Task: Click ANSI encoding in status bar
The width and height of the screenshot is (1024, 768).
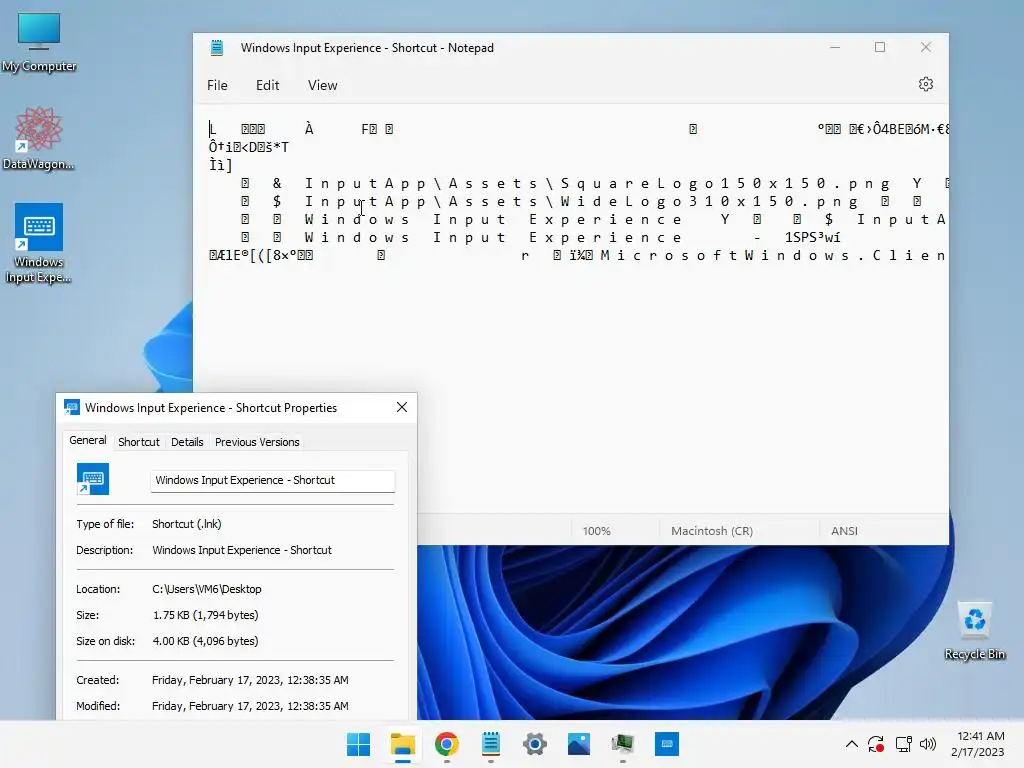Action: [x=844, y=531]
